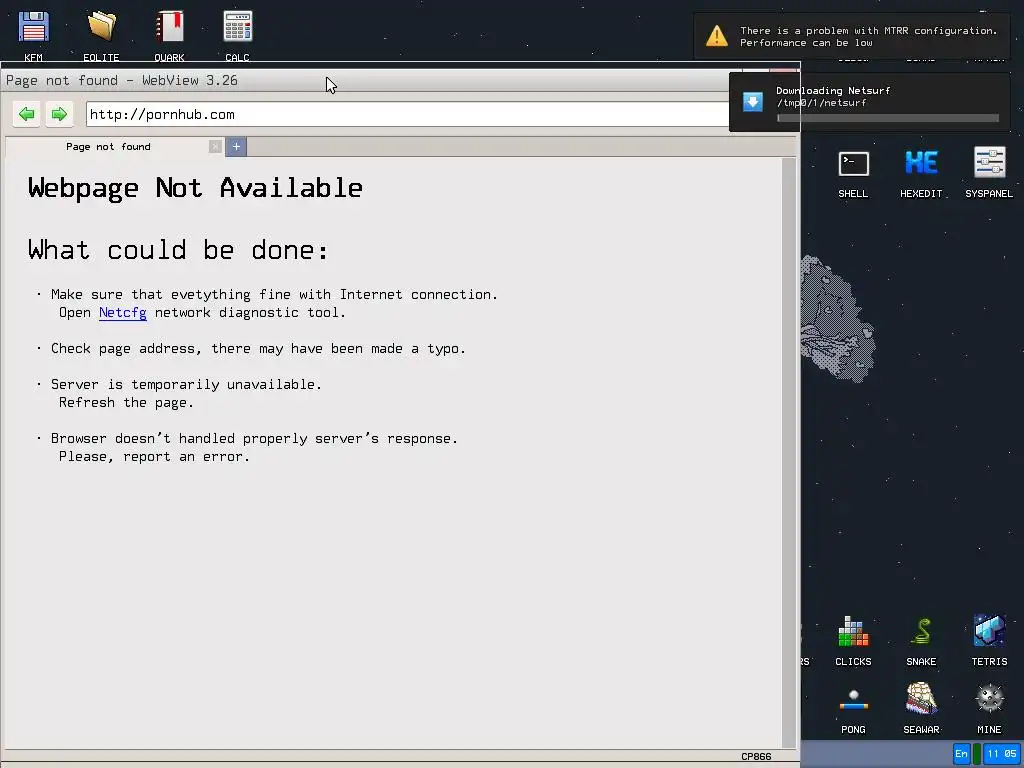
Task: Open a new tab with plus button
Action: [x=236, y=147]
